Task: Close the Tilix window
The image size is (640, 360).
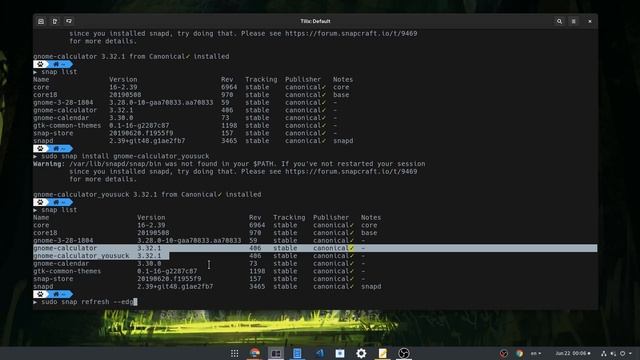Action: (x=589, y=21)
